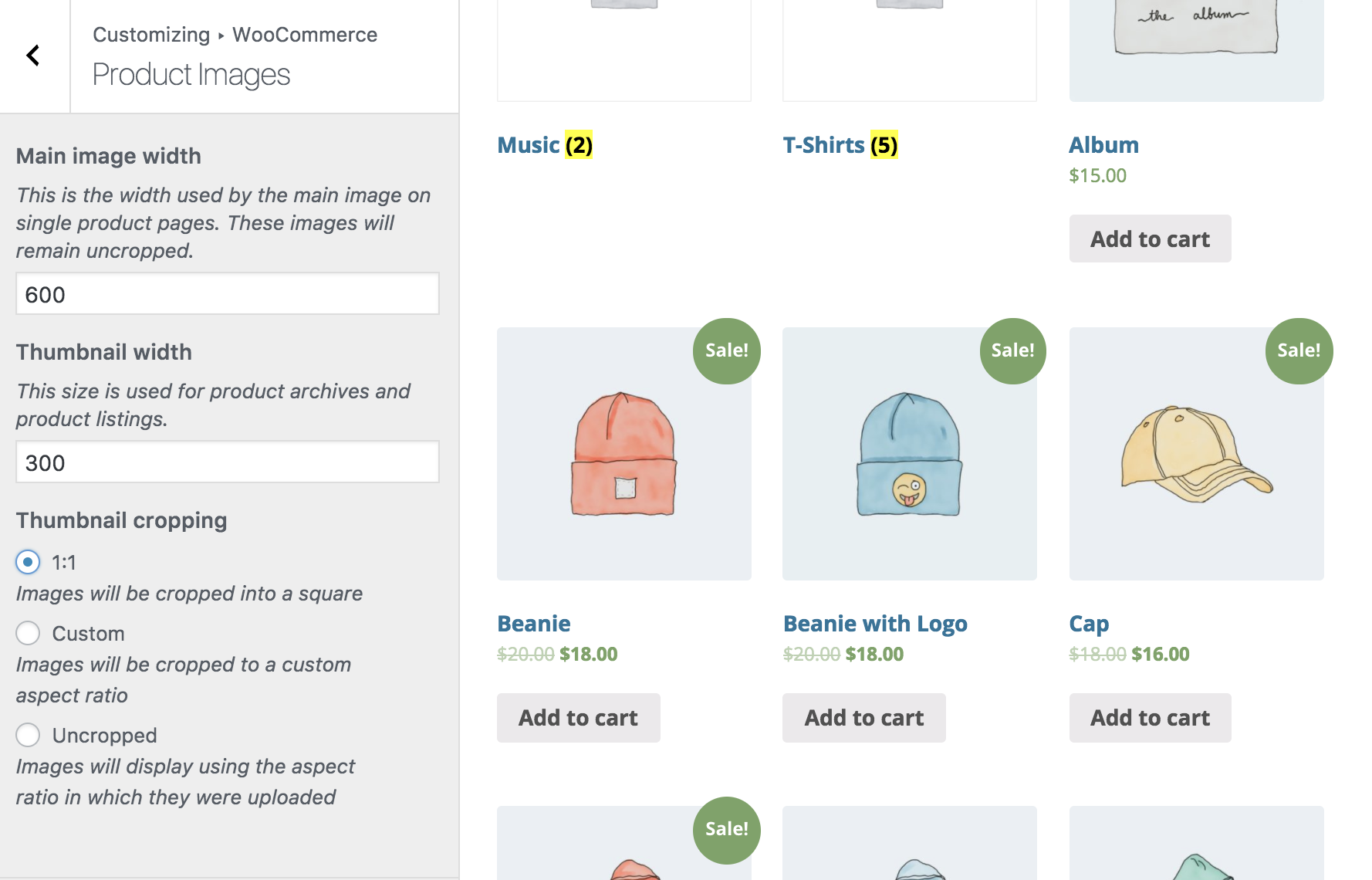Click the Sale! badge on the Beanie product
This screenshot has width=1372, height=880.
(x=726, y=351)
